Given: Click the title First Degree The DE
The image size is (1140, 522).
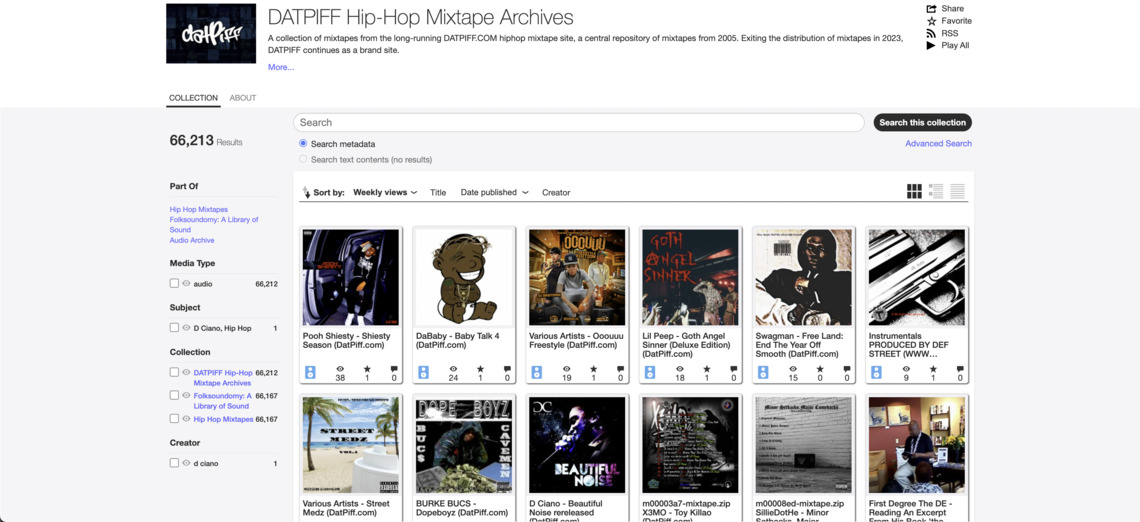Looking at the screenshot, I should coord(910,510).
